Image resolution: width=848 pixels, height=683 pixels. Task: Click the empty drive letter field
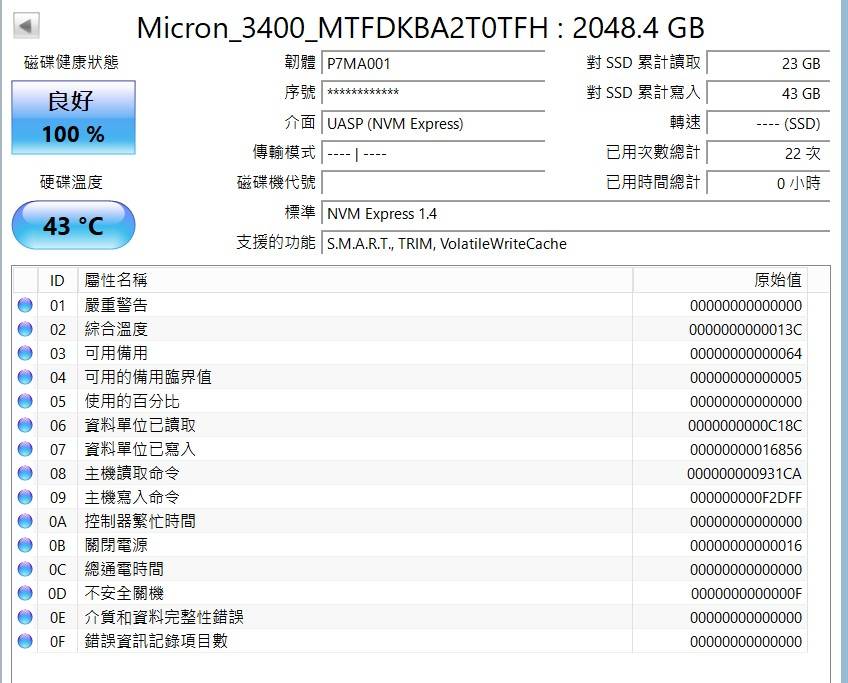point(434,183)
